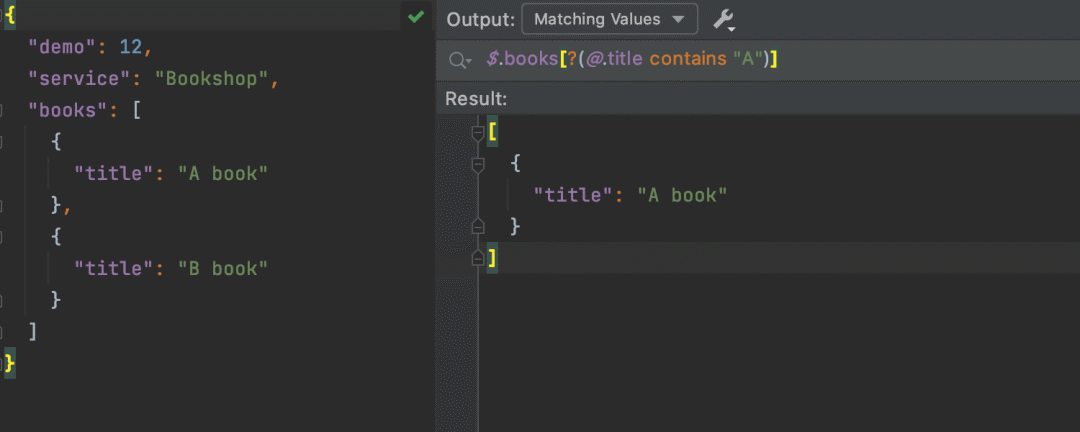Collapse the result array at opening bracket

[x=478, y=132]
